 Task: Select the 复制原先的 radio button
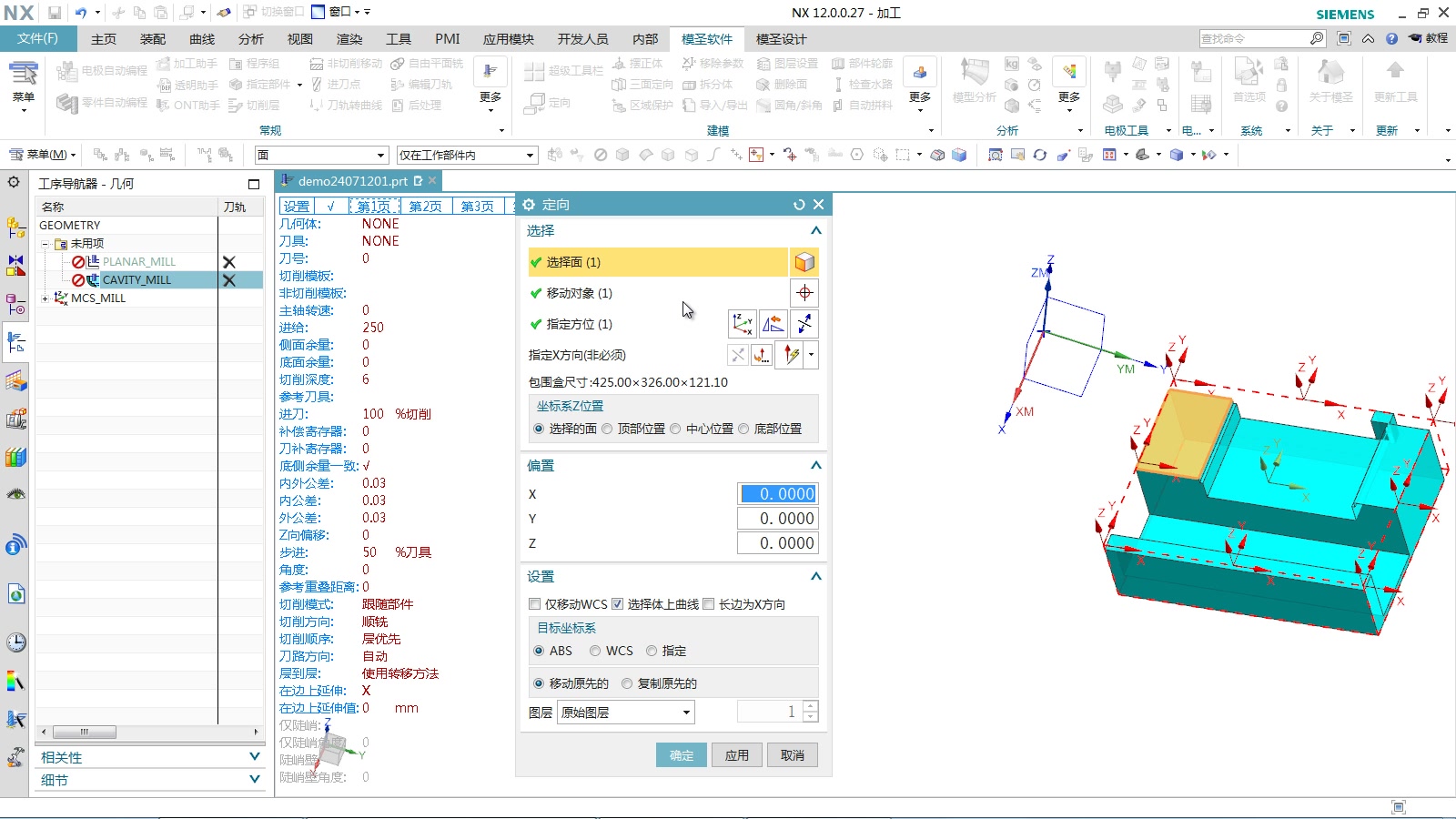(x=627, y=683)
